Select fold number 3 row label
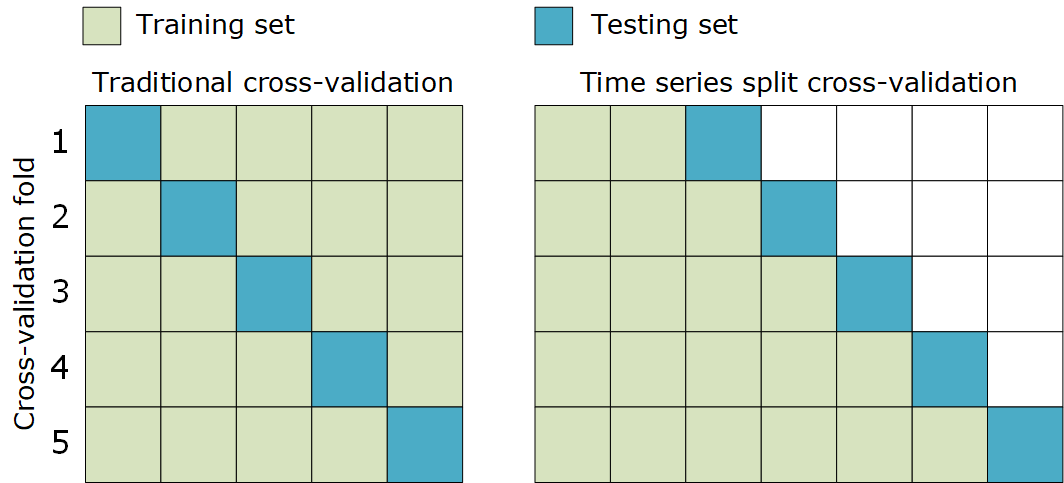 (x=60, y=294)
